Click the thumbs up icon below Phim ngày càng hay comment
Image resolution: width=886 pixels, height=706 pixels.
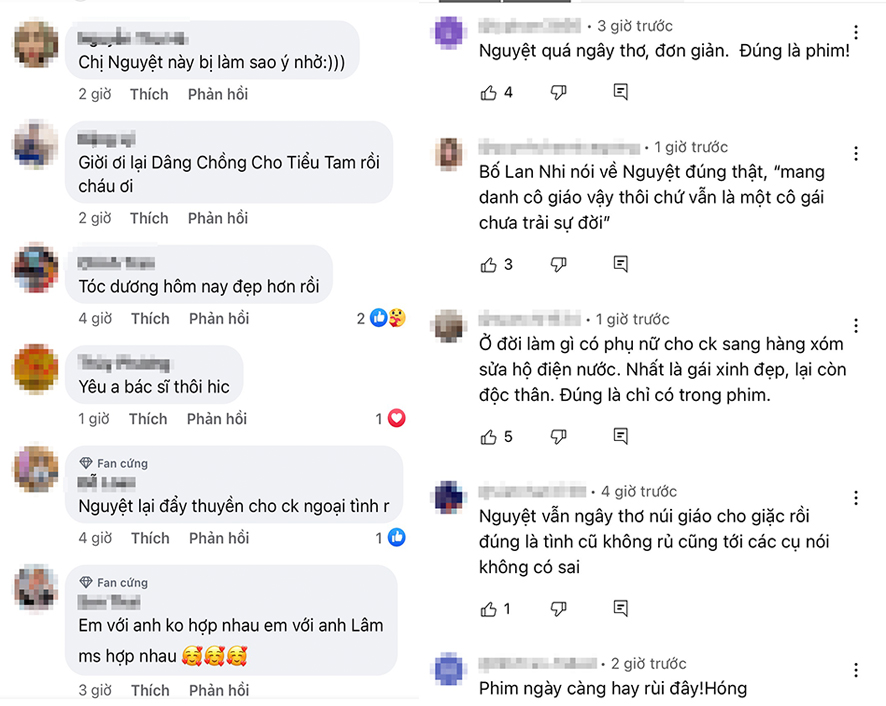coord(491,704)
